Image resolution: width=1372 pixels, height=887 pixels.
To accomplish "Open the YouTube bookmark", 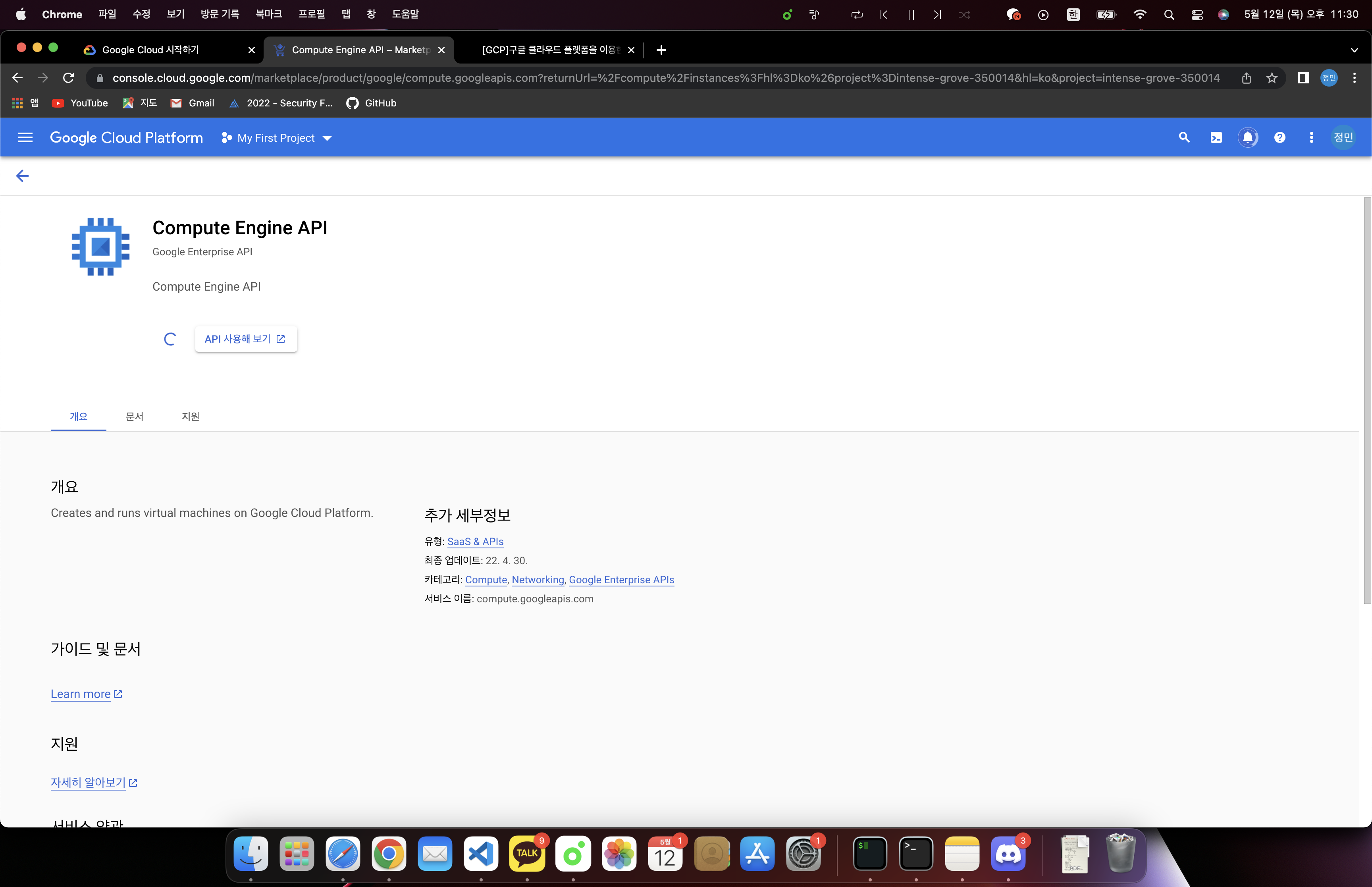I will (80, 103).
